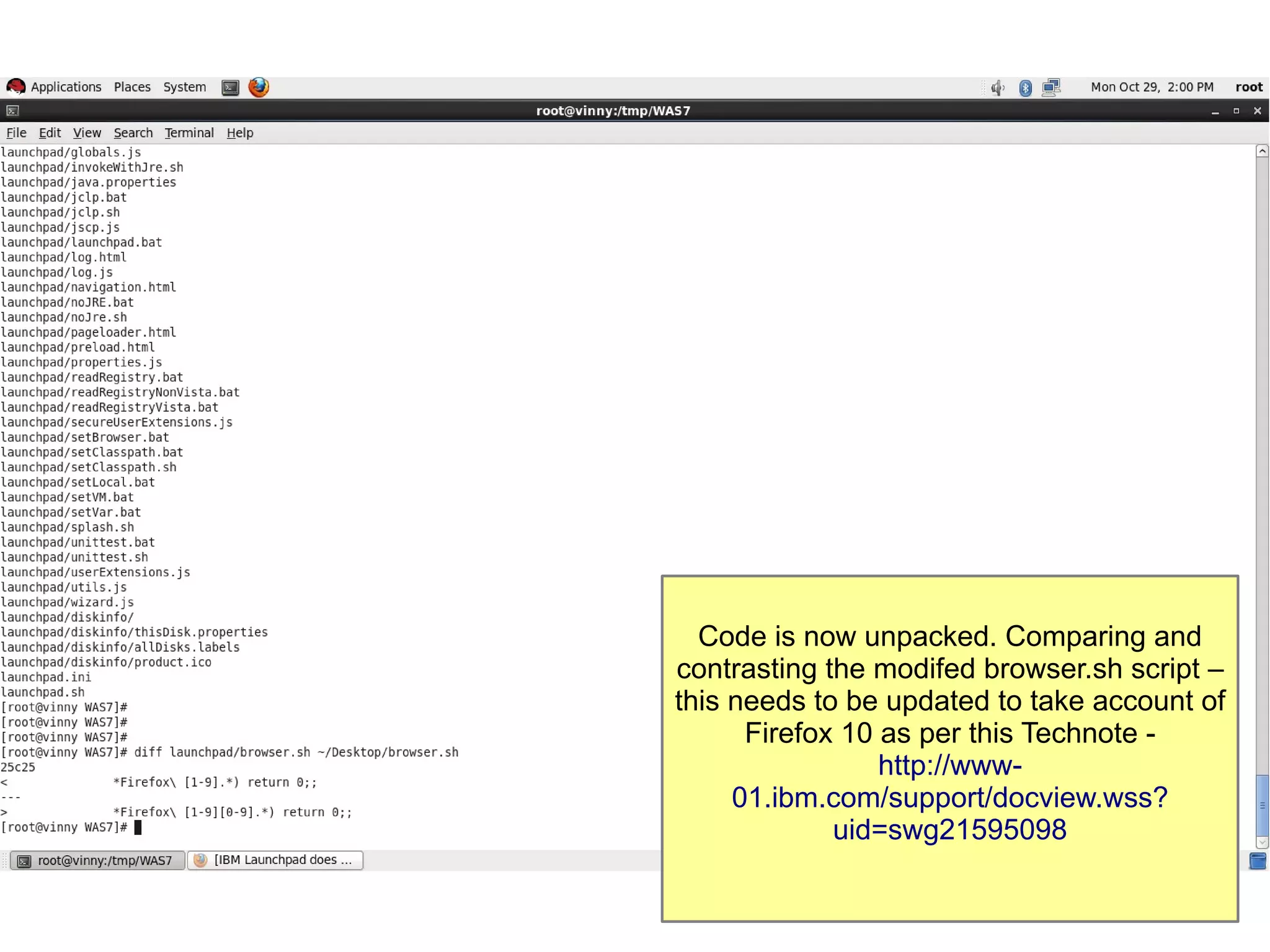The height and width of the screenshot is (952, 1270).
Task: Open the network connection tray icon
Action: (1052, 87)
